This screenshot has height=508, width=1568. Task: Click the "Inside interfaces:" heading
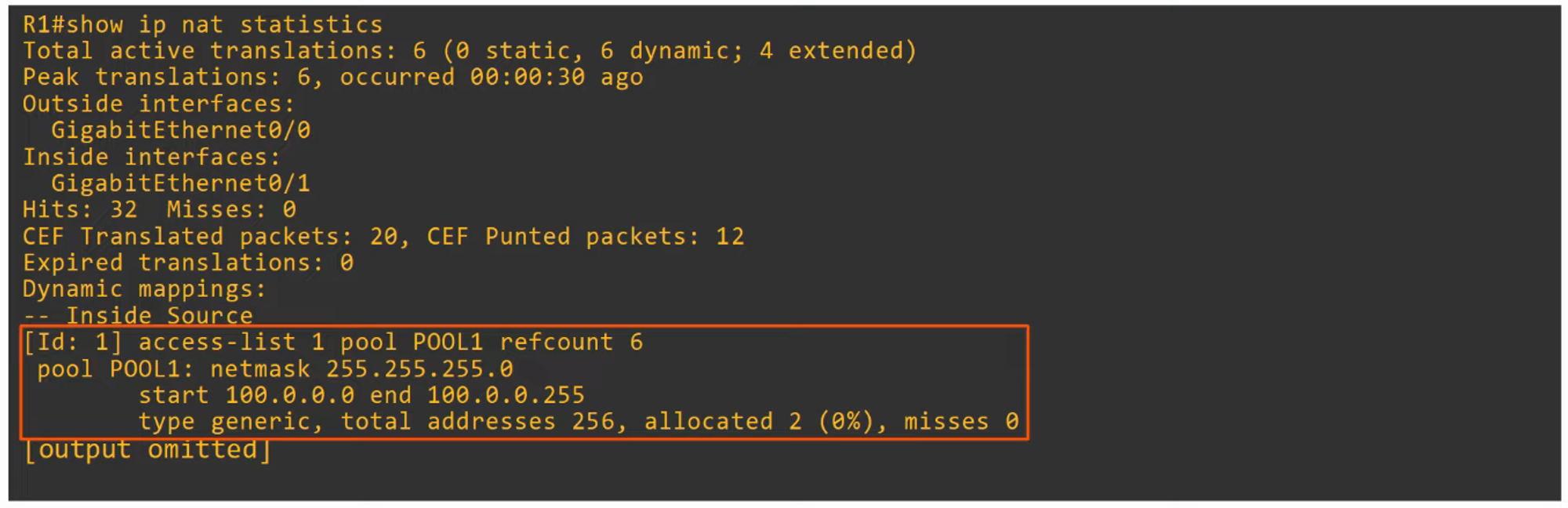(151, 158)
